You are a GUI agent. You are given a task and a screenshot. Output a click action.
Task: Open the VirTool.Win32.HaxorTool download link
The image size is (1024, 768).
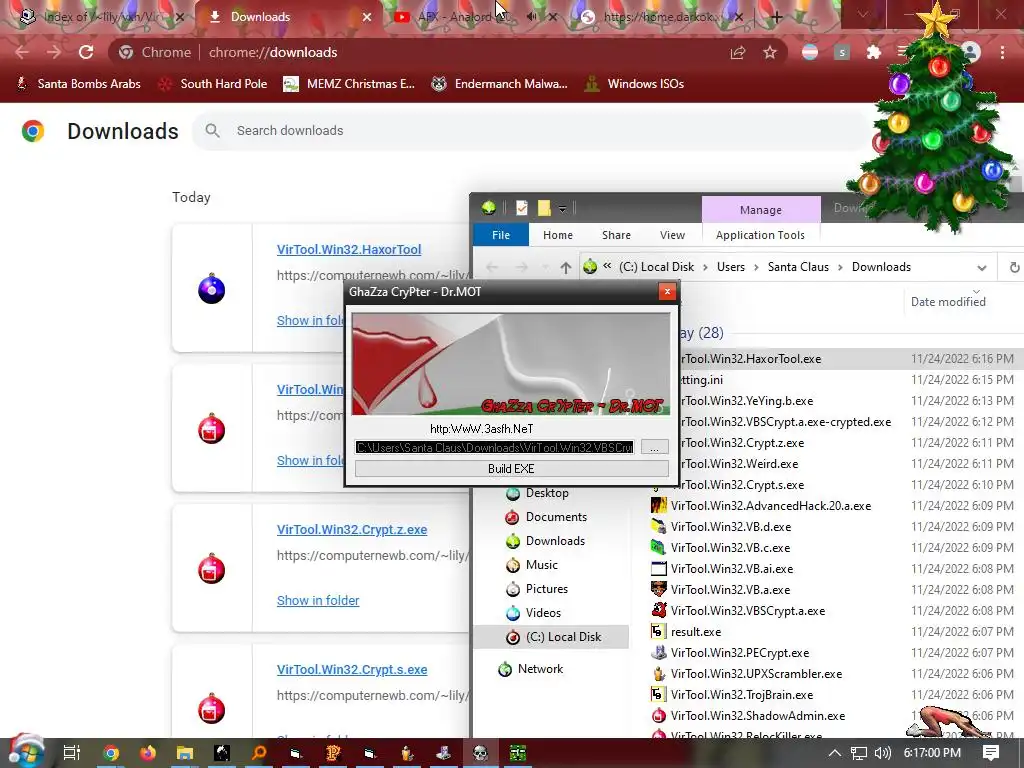click(x=349, y=249)
